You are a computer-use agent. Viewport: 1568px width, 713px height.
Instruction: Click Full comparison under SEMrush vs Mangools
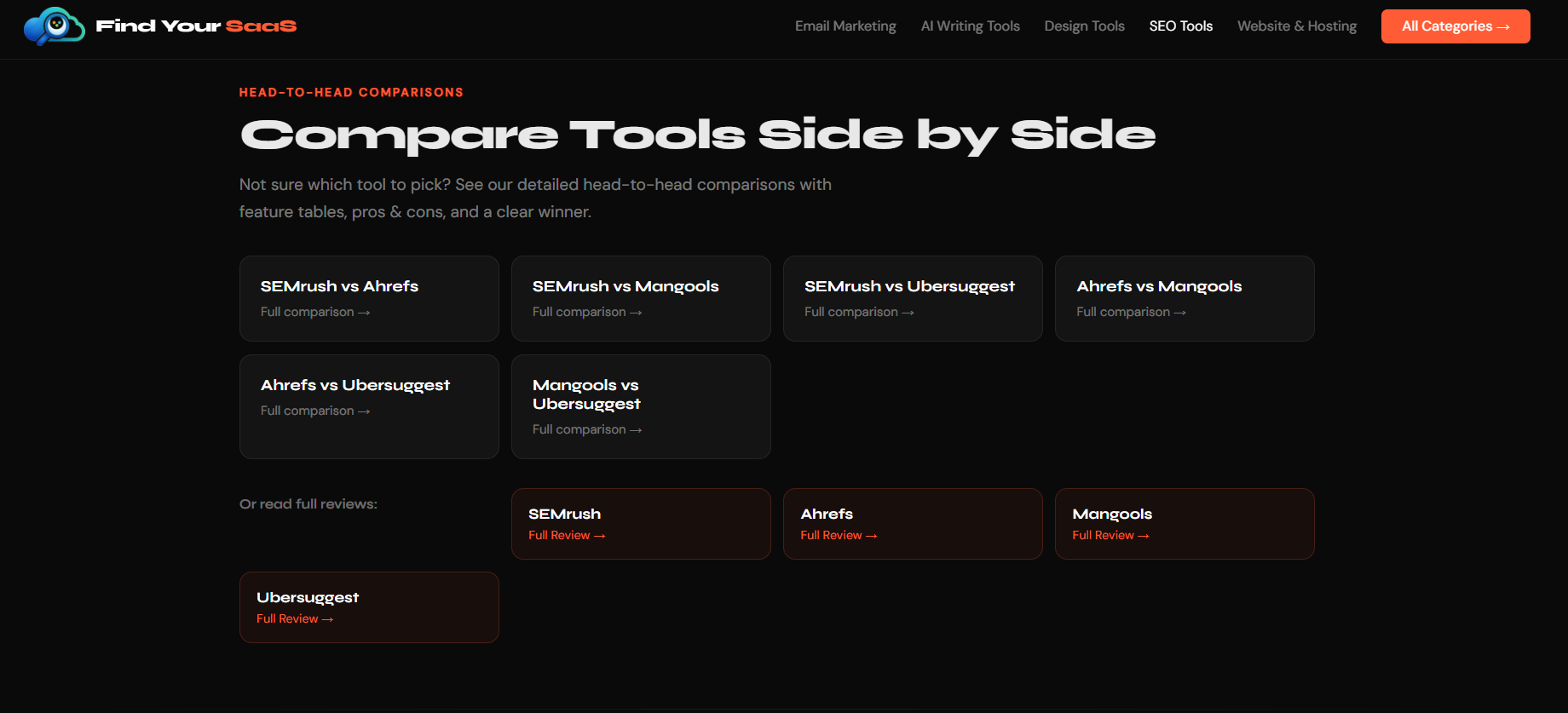[x=587, y=312]
